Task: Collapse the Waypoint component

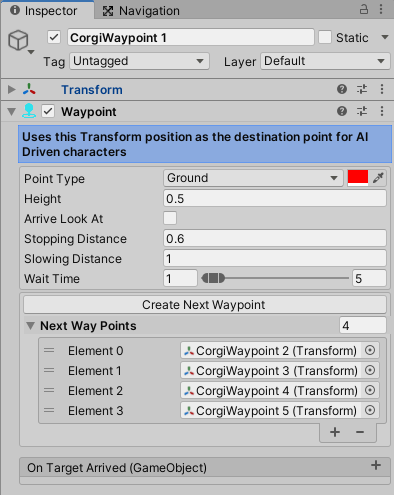Action: pyautogui.click(x=12, y=111)
